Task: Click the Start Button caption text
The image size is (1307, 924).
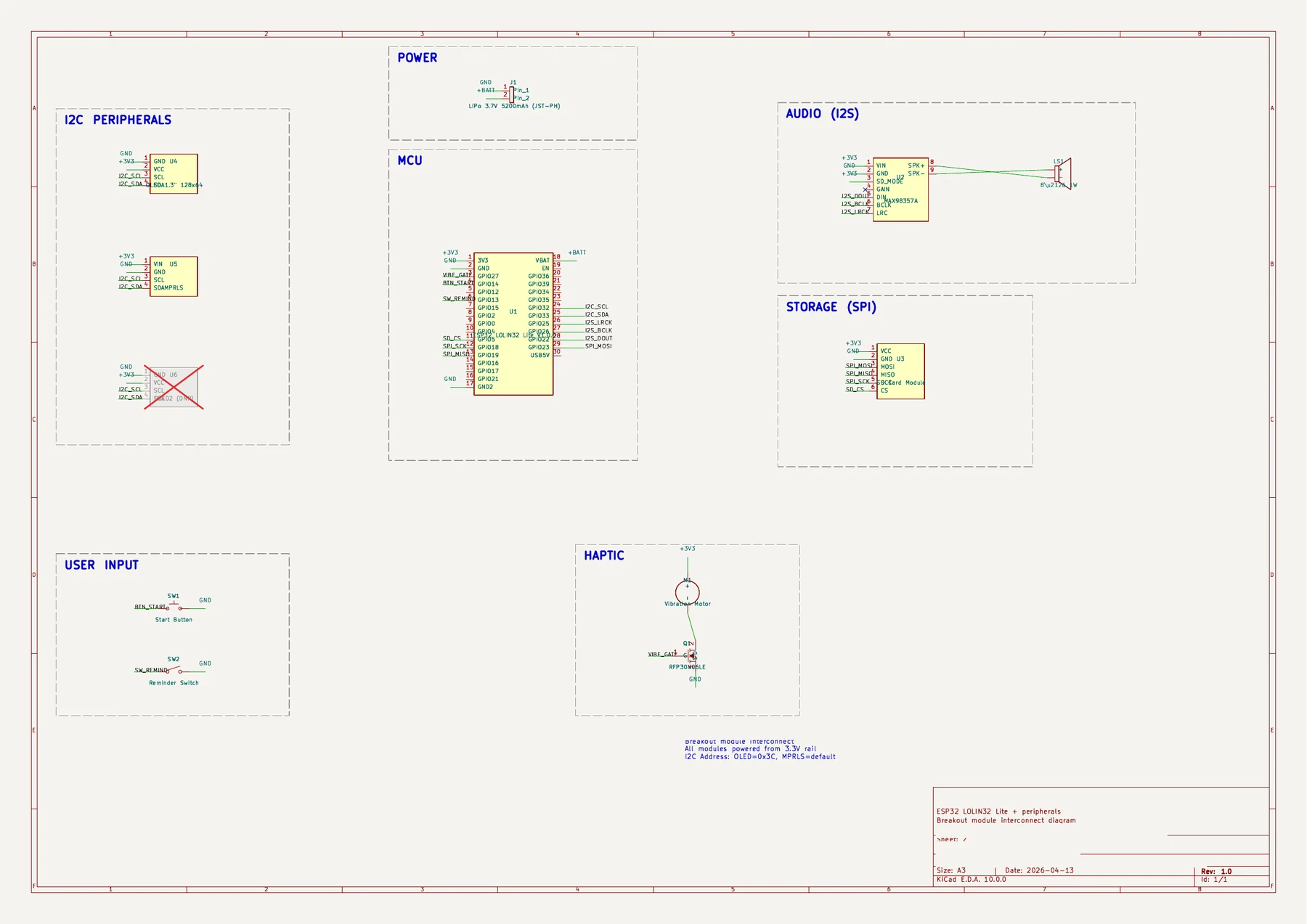Action: [174, 620]
